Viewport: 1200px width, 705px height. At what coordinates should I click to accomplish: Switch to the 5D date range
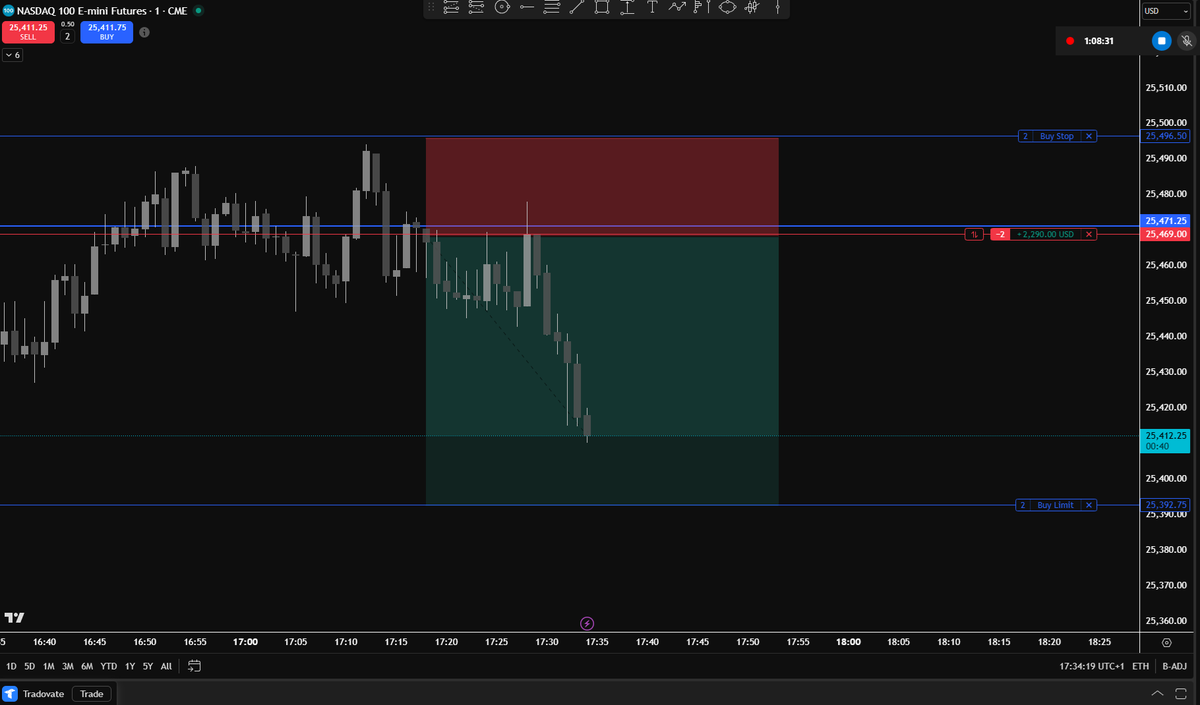tap(30, 666)
